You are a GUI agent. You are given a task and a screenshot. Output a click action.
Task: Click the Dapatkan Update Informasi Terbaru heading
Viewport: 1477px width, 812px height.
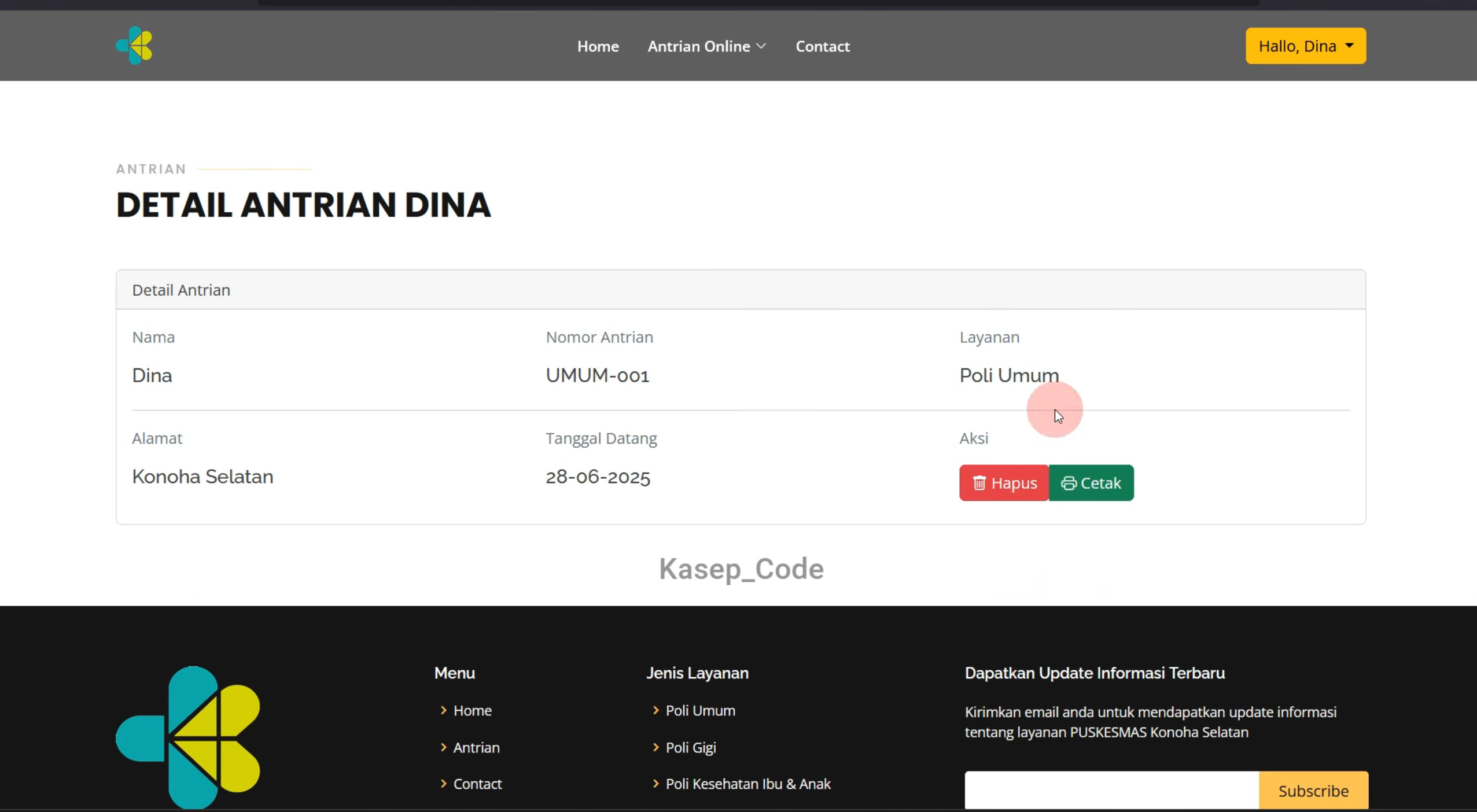[1095, 673]
